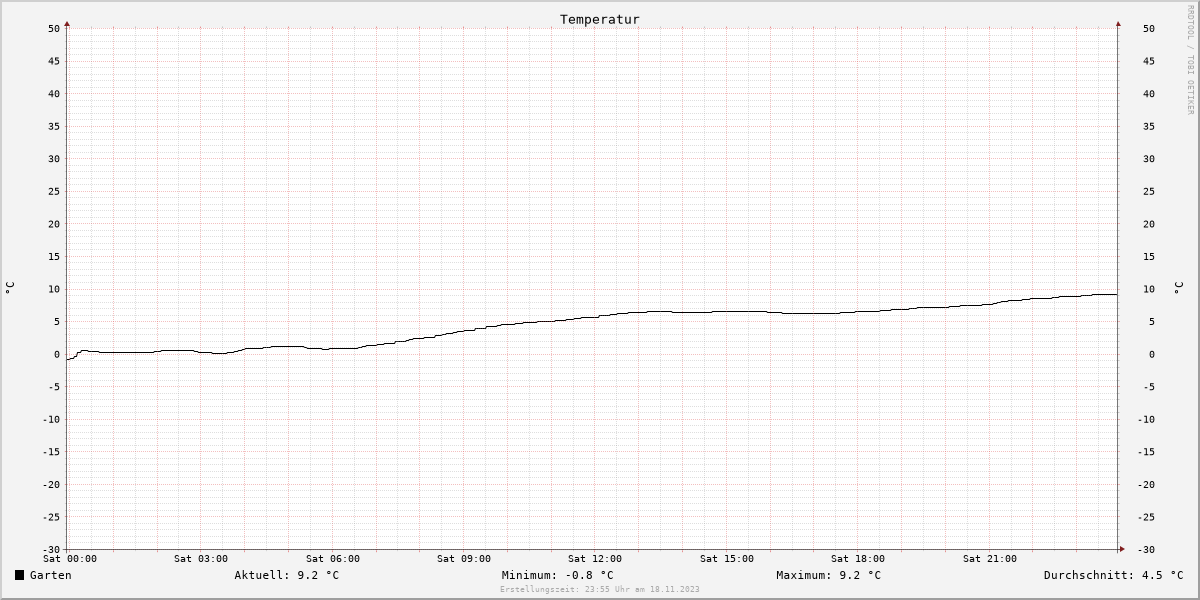Click the right y-axis "35" label
This screenshot has height=600, width=1200.
click(x=1149, y=126)
